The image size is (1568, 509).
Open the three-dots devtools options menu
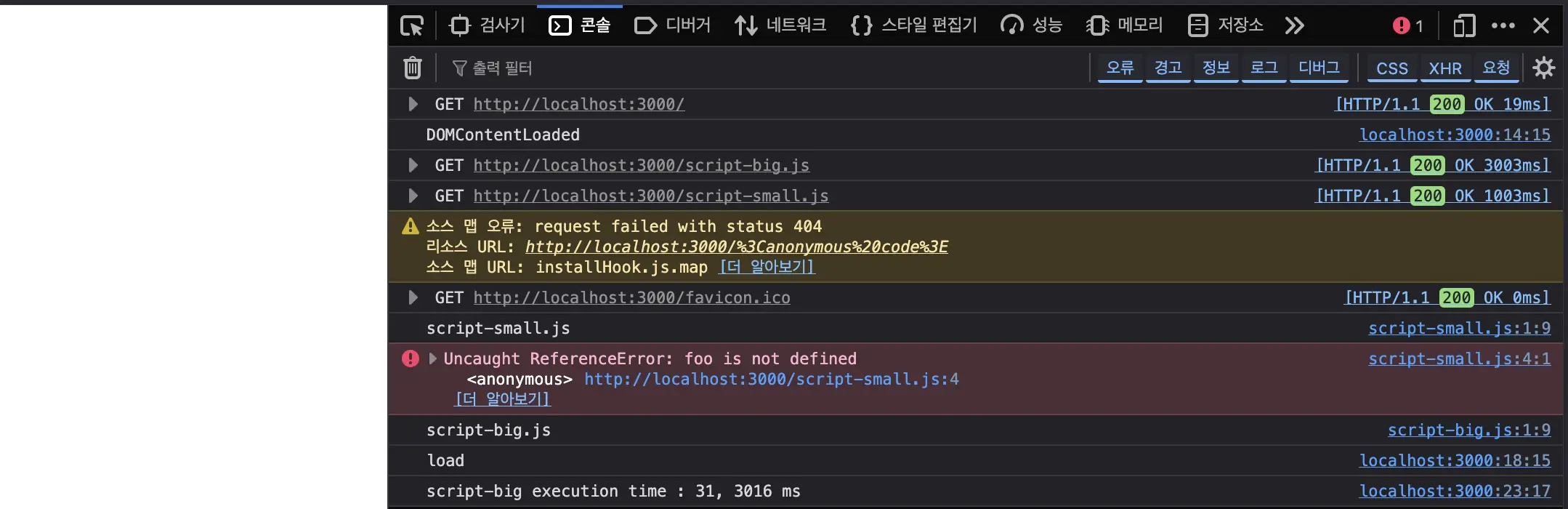click(x=1503, y=26)
